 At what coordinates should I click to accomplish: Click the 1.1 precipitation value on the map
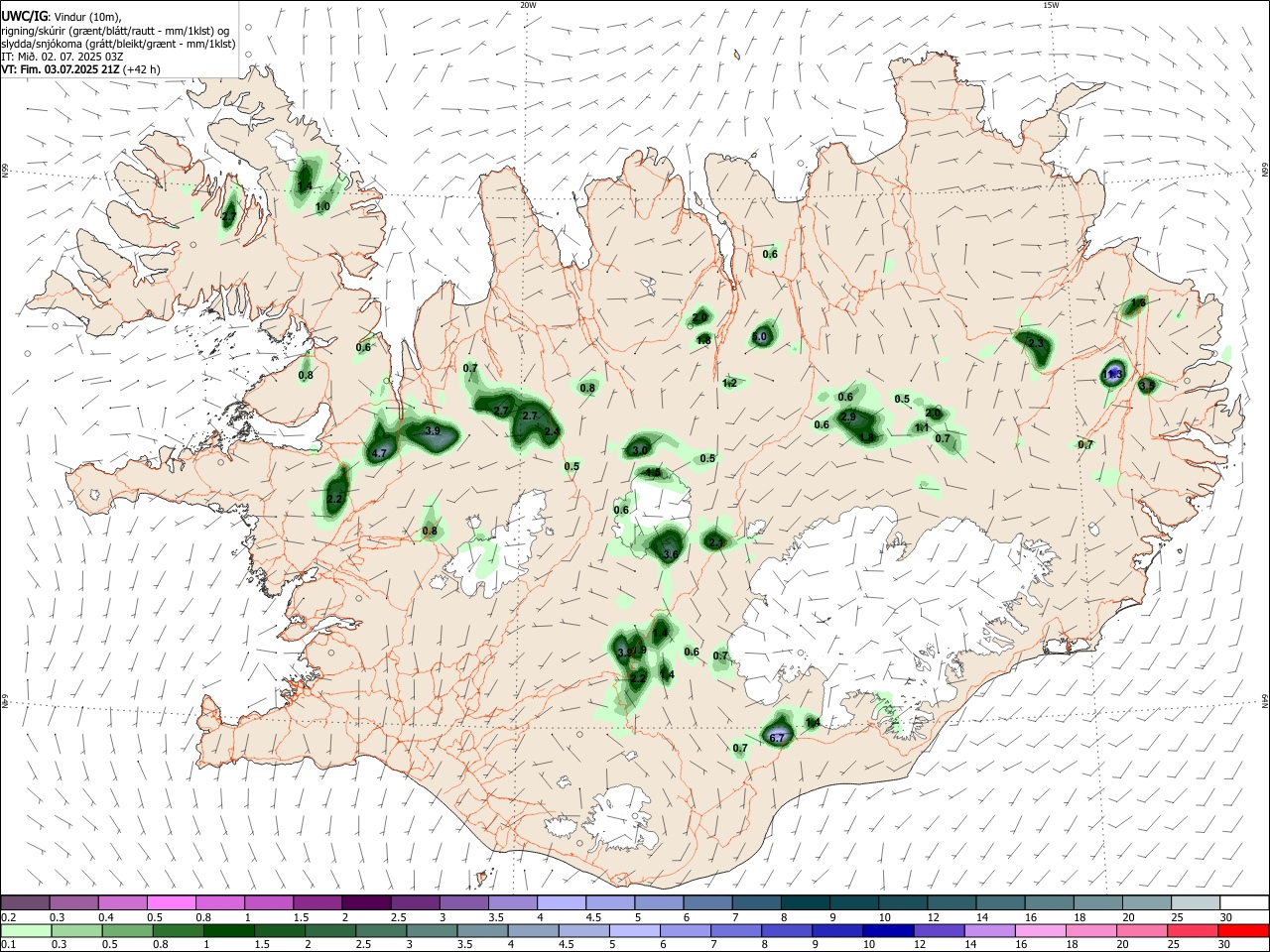coord(921,427)
